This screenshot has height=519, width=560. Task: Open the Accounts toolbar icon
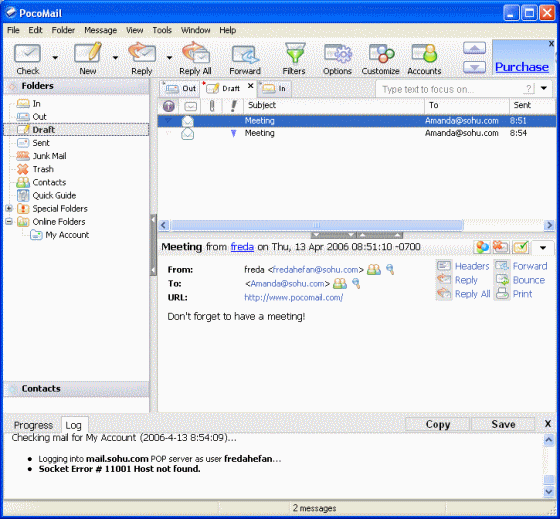pyautogui.click(x=424, y=54)
